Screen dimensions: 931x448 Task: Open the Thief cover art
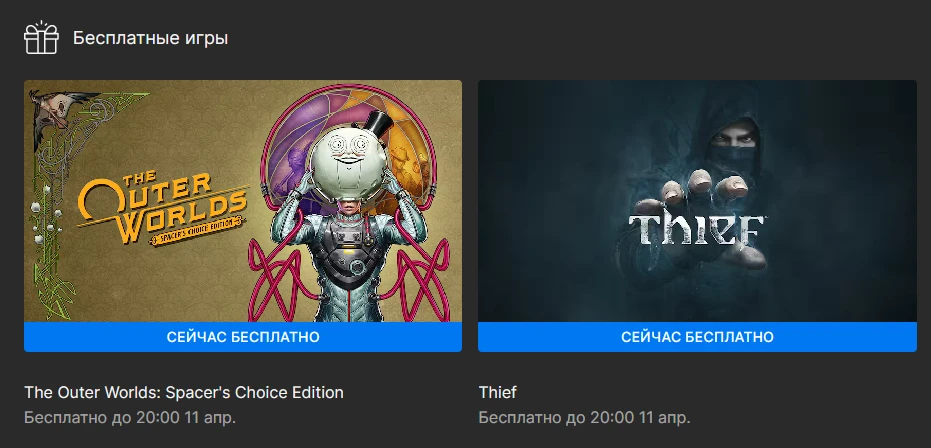point(697,201)
